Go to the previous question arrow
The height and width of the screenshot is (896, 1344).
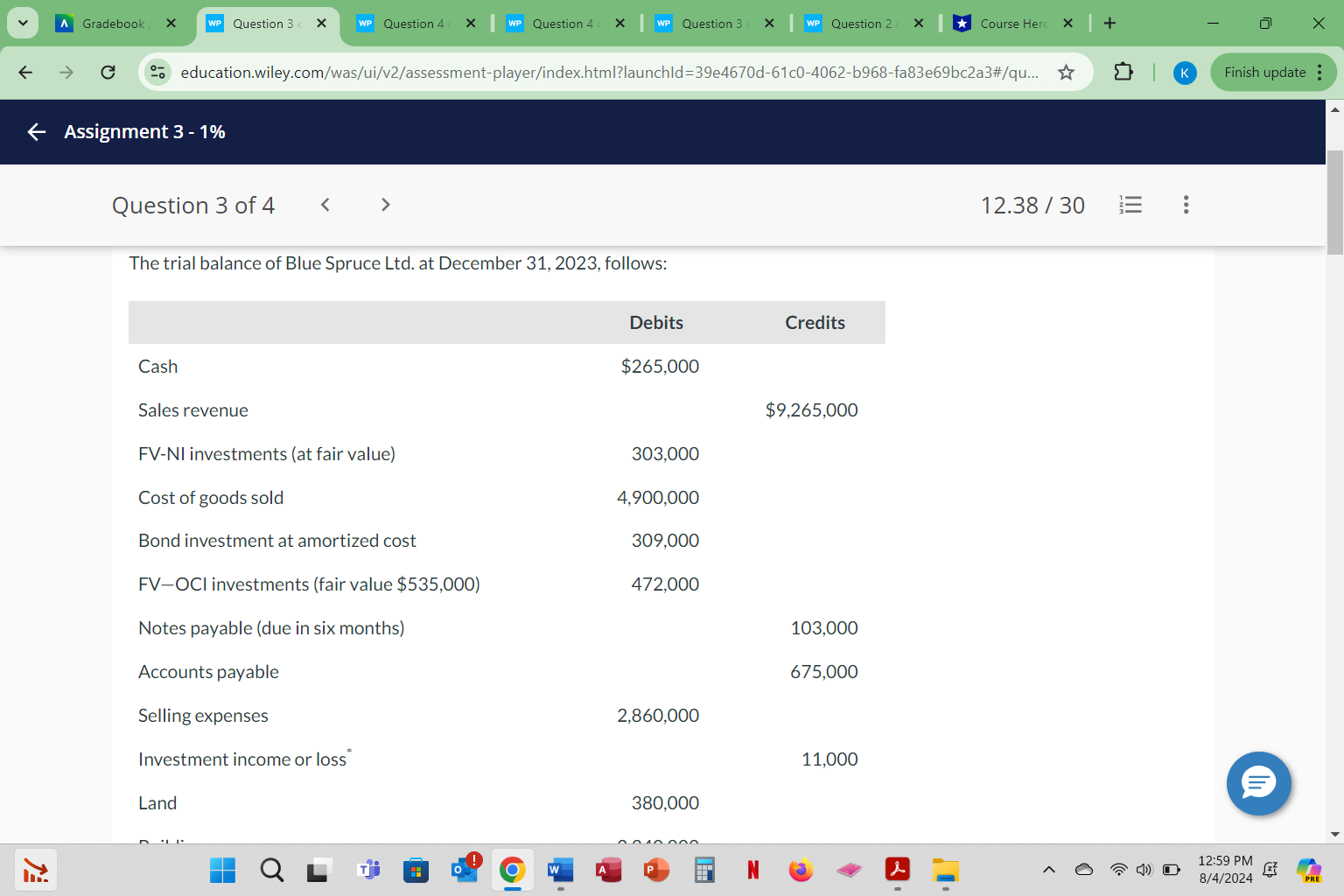[325, 204]
